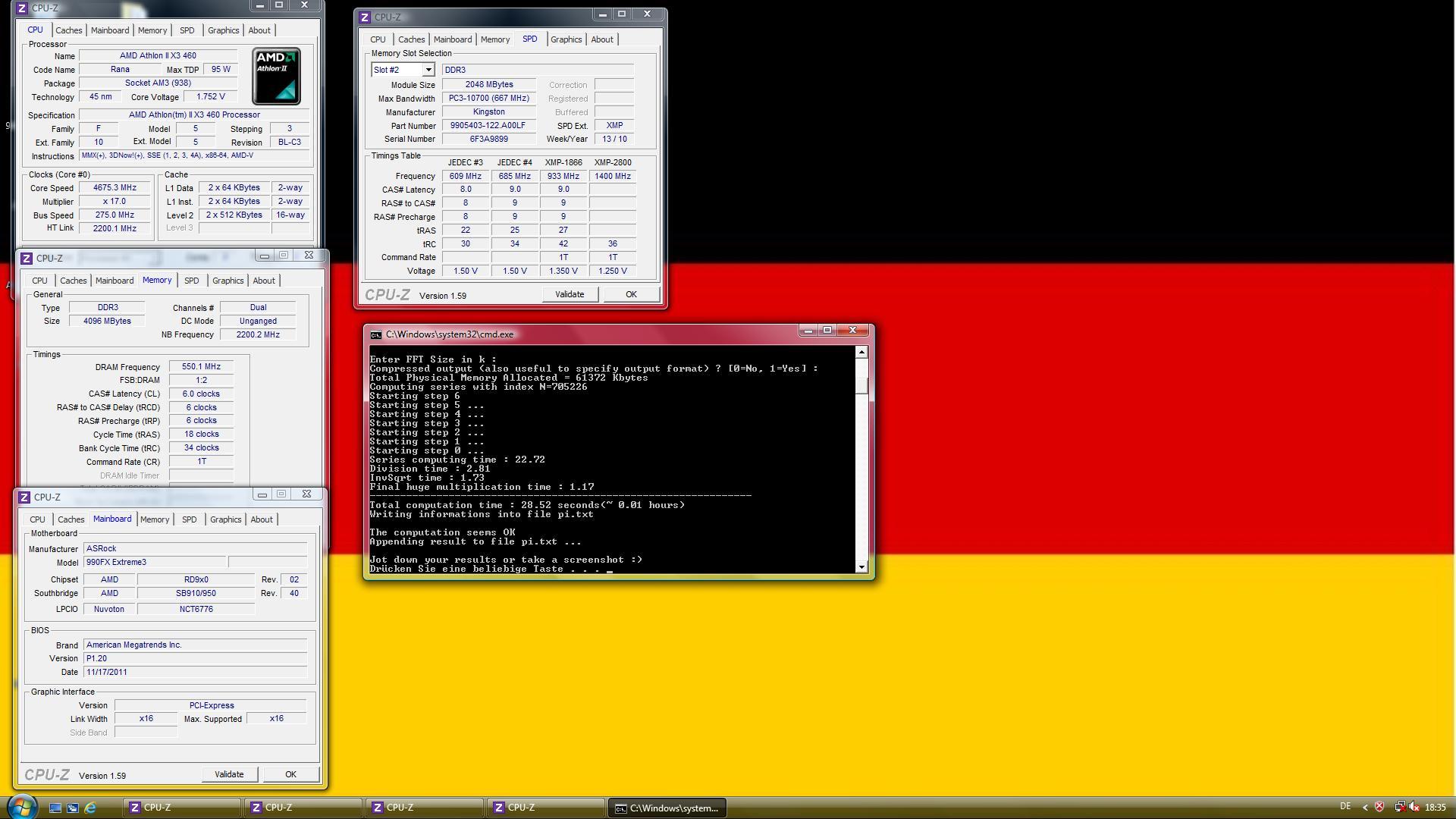The image size is (1456, 819).
Task: Show hidden tray icons arrow
Action: (1365, 807)
